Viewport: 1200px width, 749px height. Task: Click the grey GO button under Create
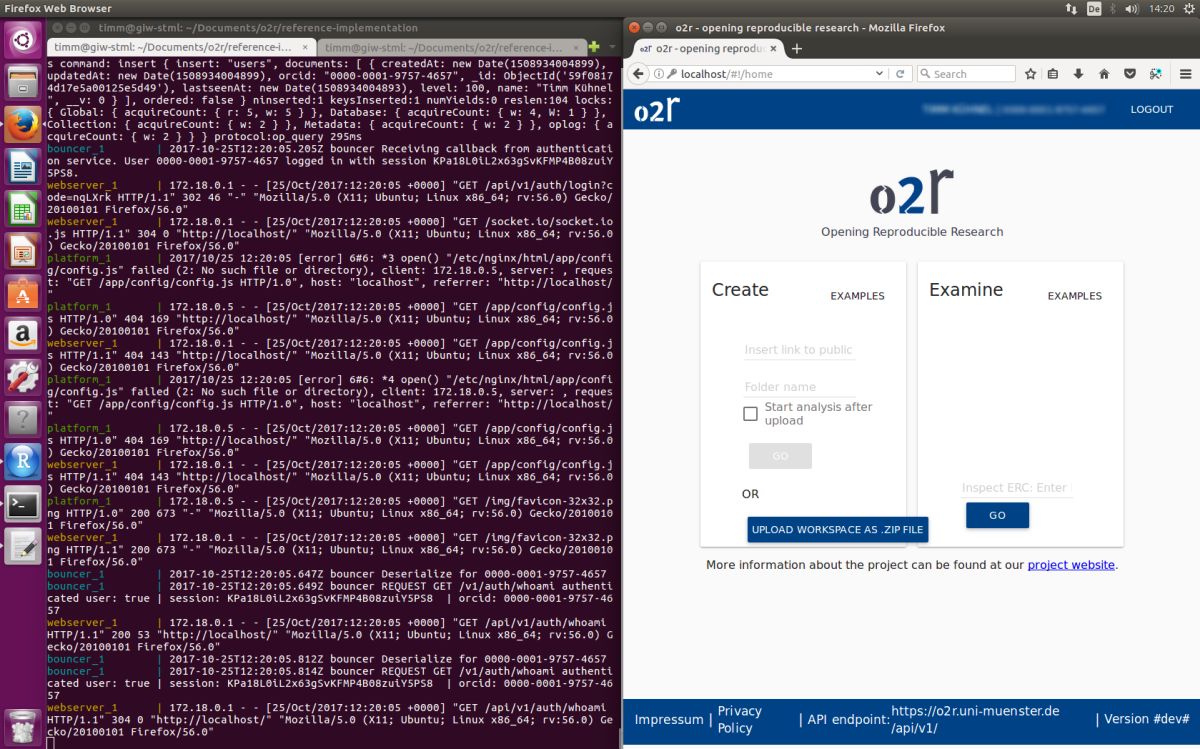coord(780,456)
